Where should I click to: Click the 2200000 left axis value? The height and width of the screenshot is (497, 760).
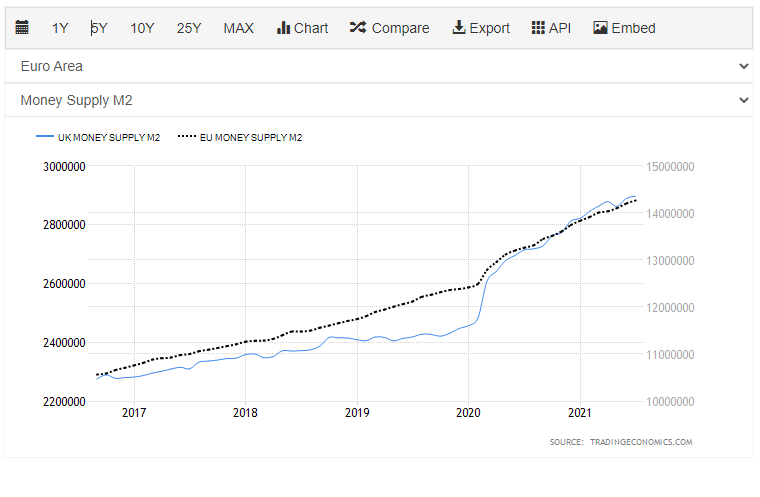coord(64,401)
